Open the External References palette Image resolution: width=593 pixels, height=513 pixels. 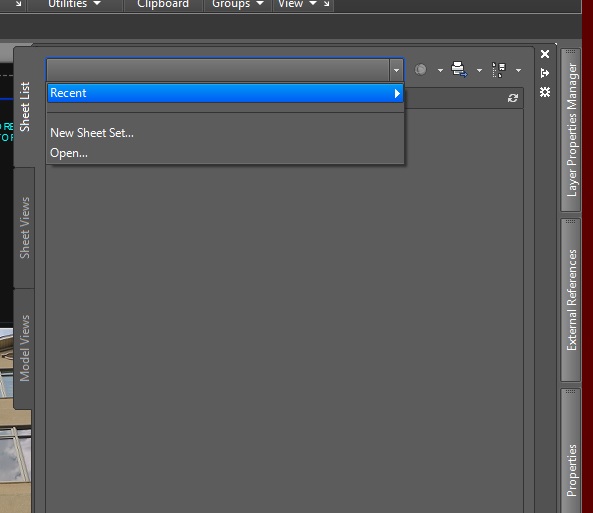(571, 300)
